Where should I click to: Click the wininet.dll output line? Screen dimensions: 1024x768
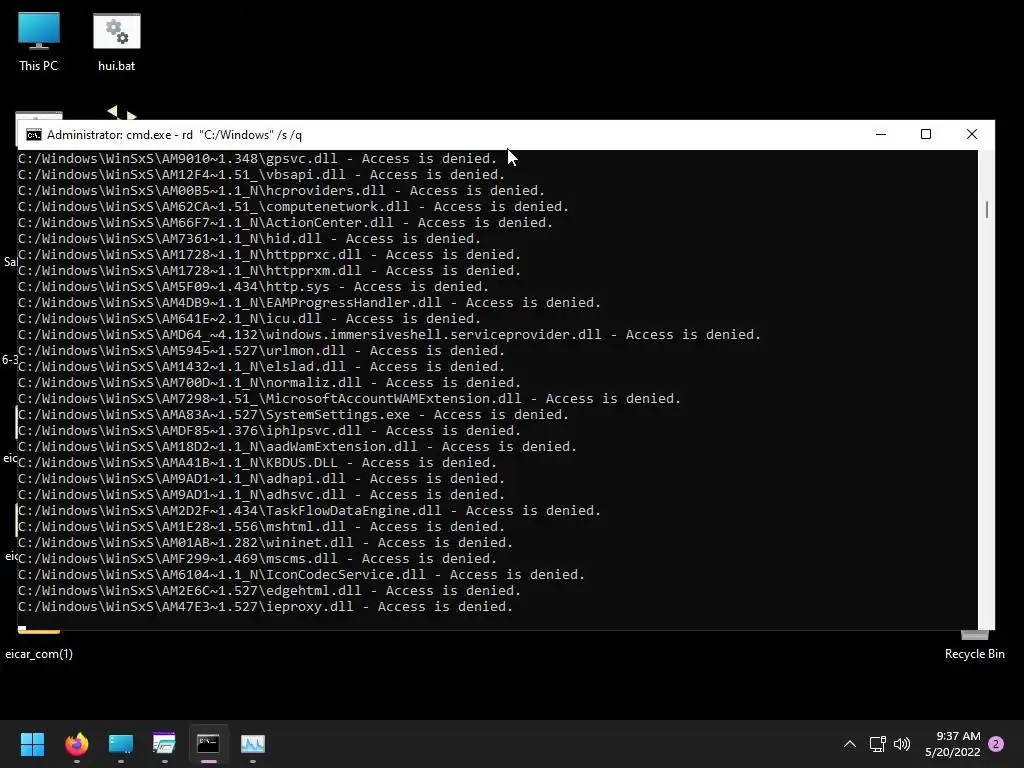265,543
